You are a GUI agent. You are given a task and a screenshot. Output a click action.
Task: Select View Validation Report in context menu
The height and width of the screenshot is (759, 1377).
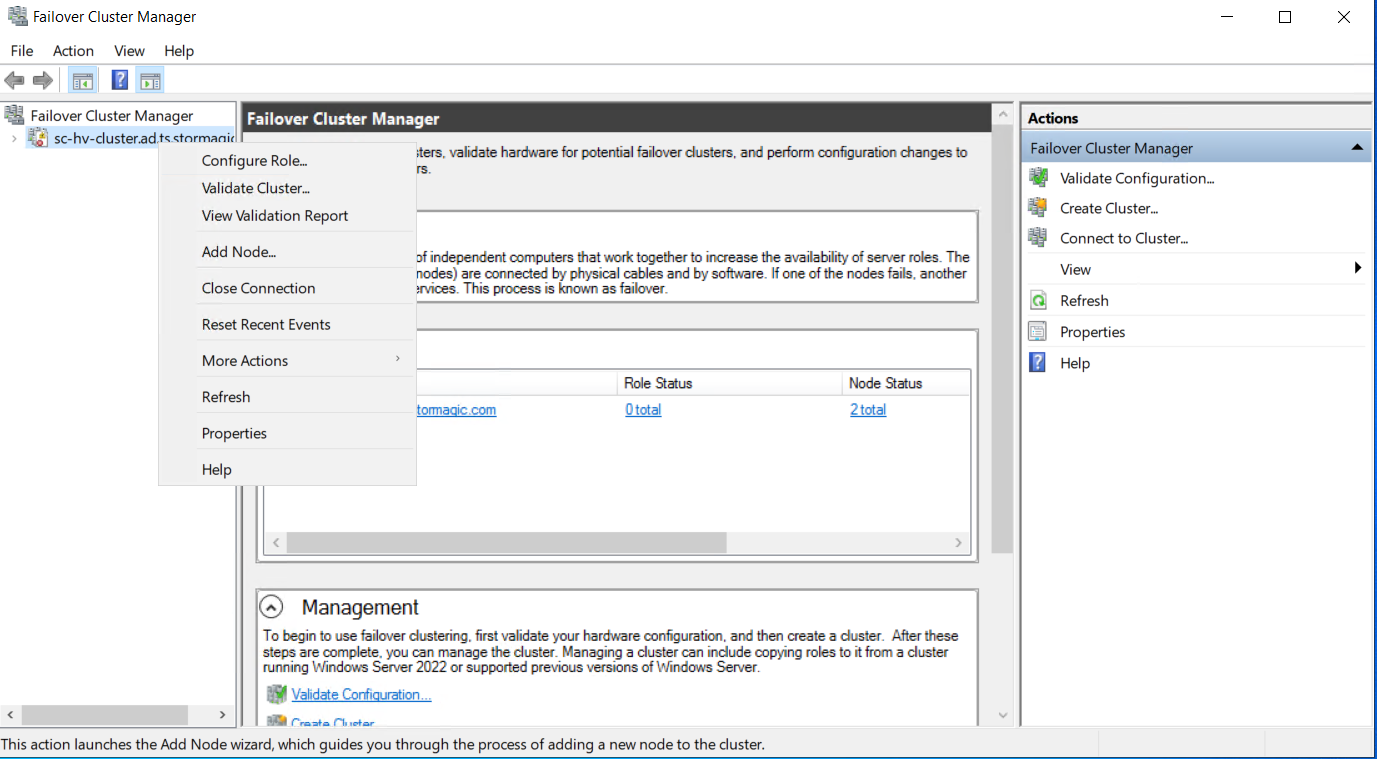(287, 216)
